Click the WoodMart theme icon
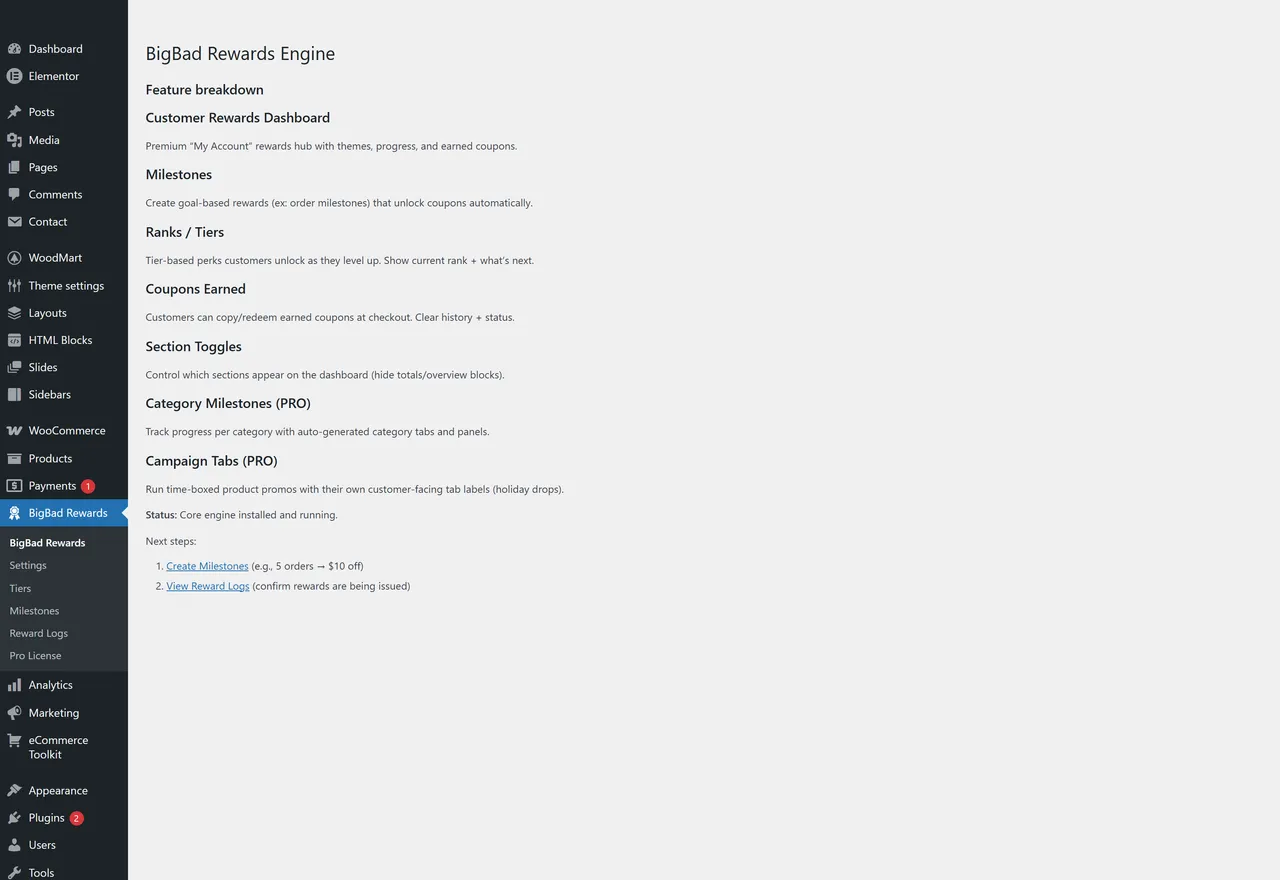The height and width of the screenshot is (880, 1280). [x=14, y=258]
